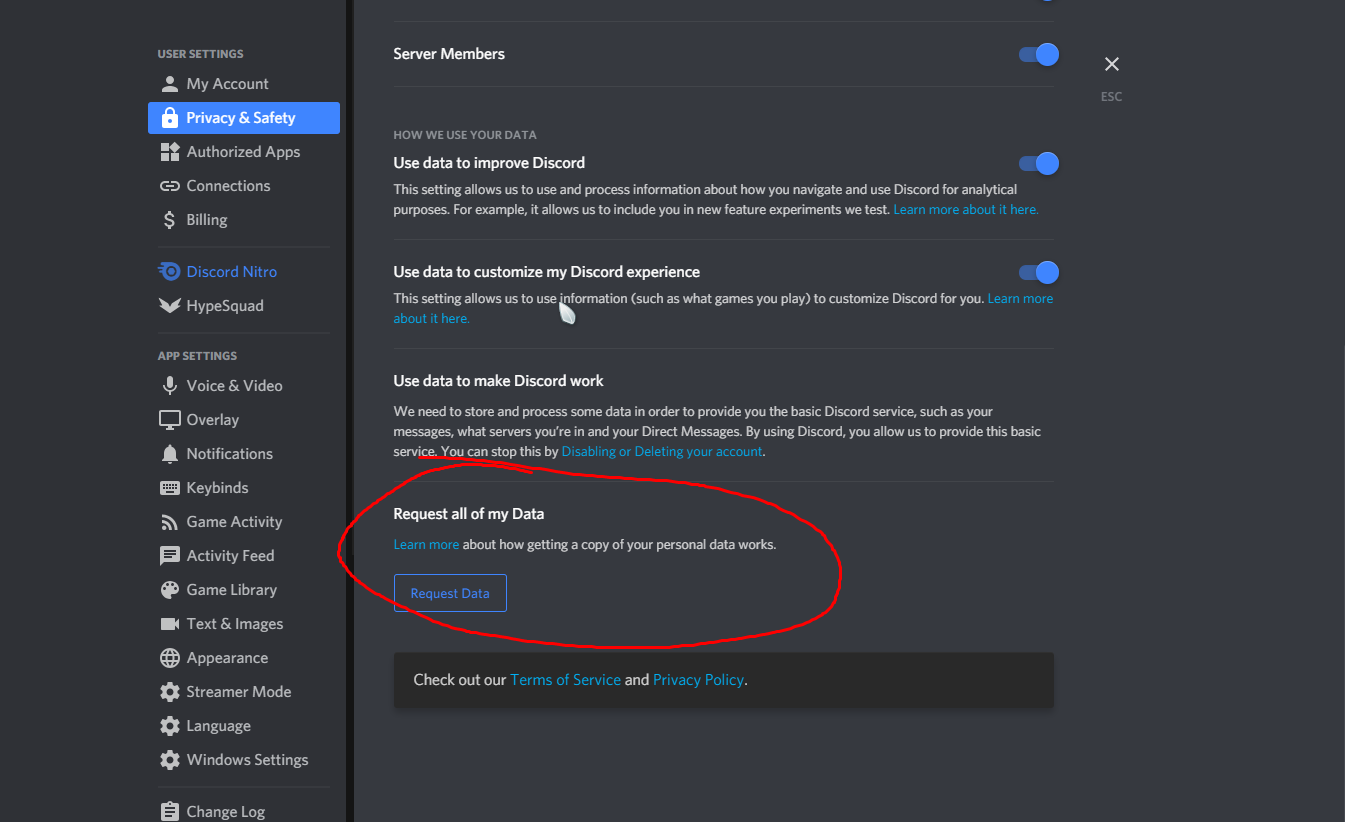The width and height of the screenshot is (1345, 822).
Task: Open the HypeSquad settings tab
Action: coord(244,306)
